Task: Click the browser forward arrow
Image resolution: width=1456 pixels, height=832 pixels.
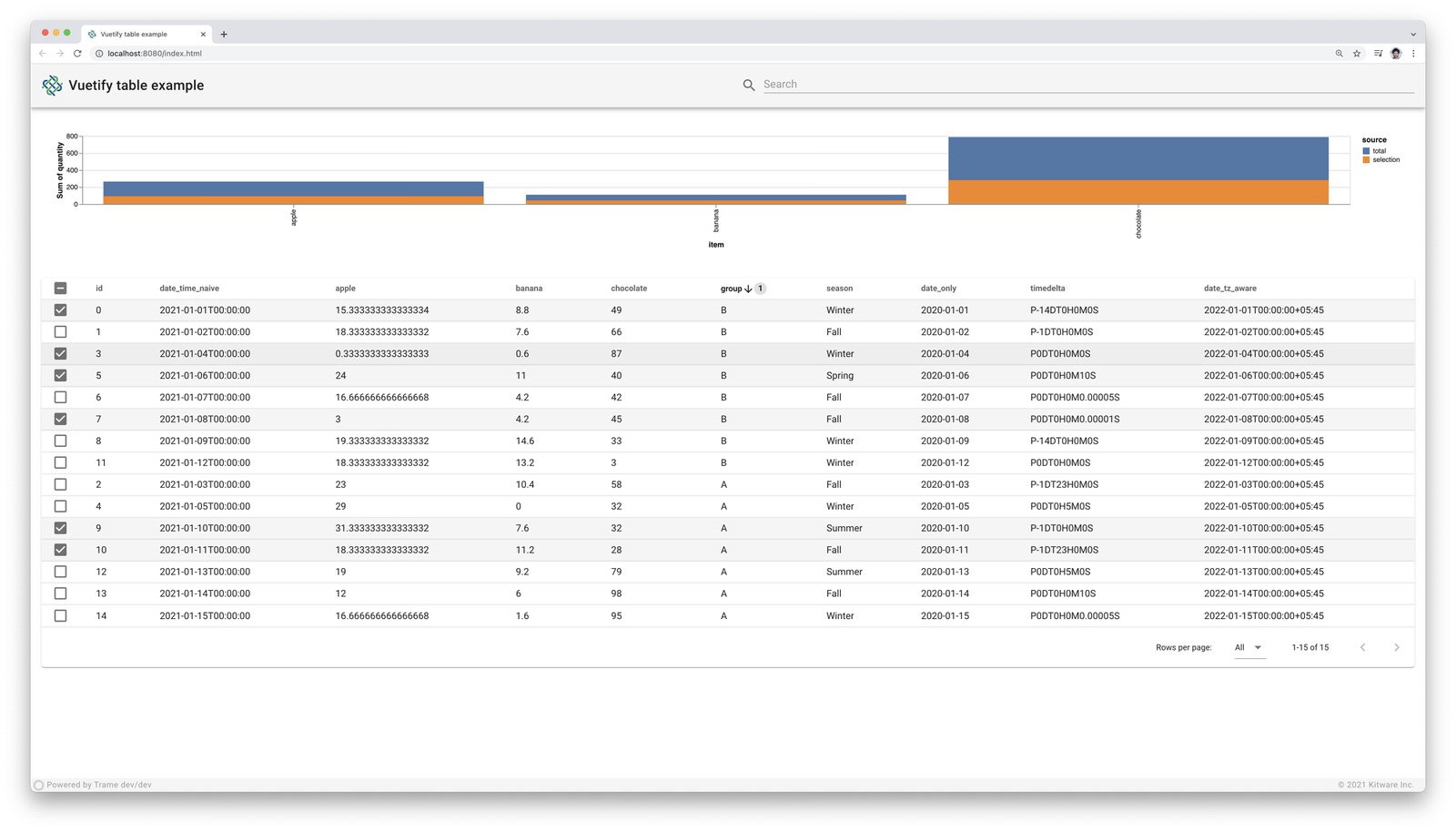Action: [60, 54]
